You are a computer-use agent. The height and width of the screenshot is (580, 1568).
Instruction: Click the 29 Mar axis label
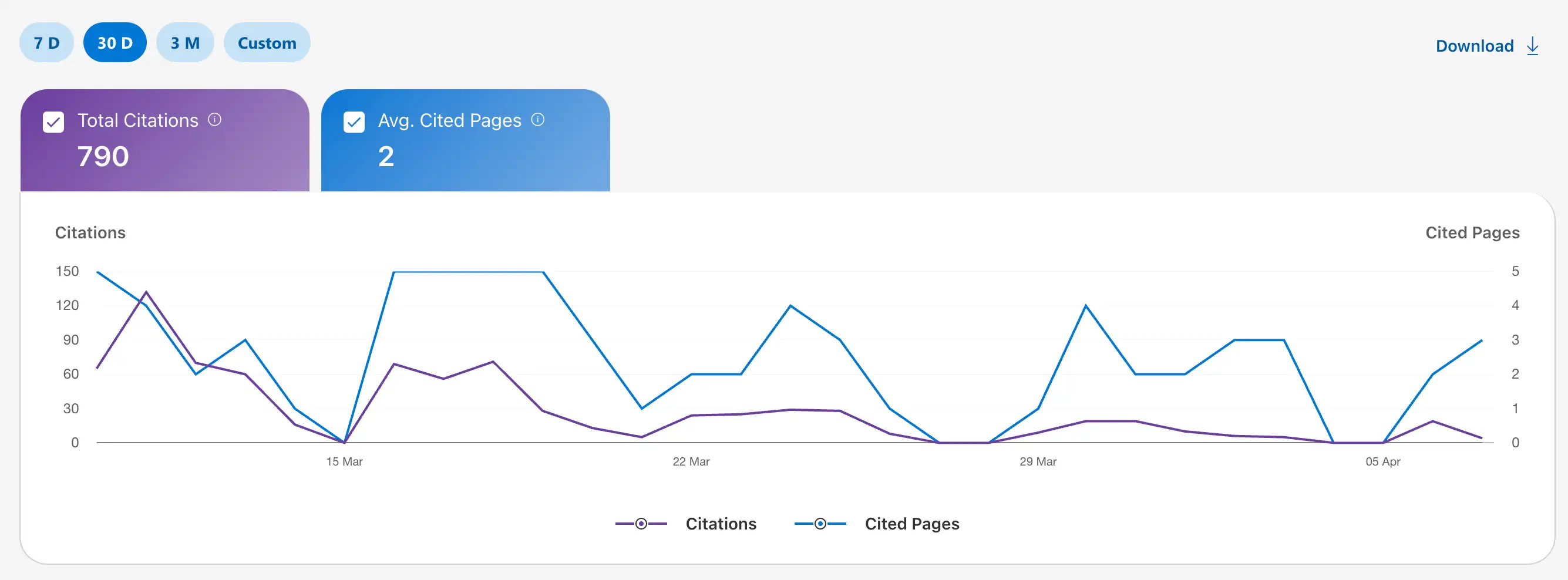pos(1038,461)
